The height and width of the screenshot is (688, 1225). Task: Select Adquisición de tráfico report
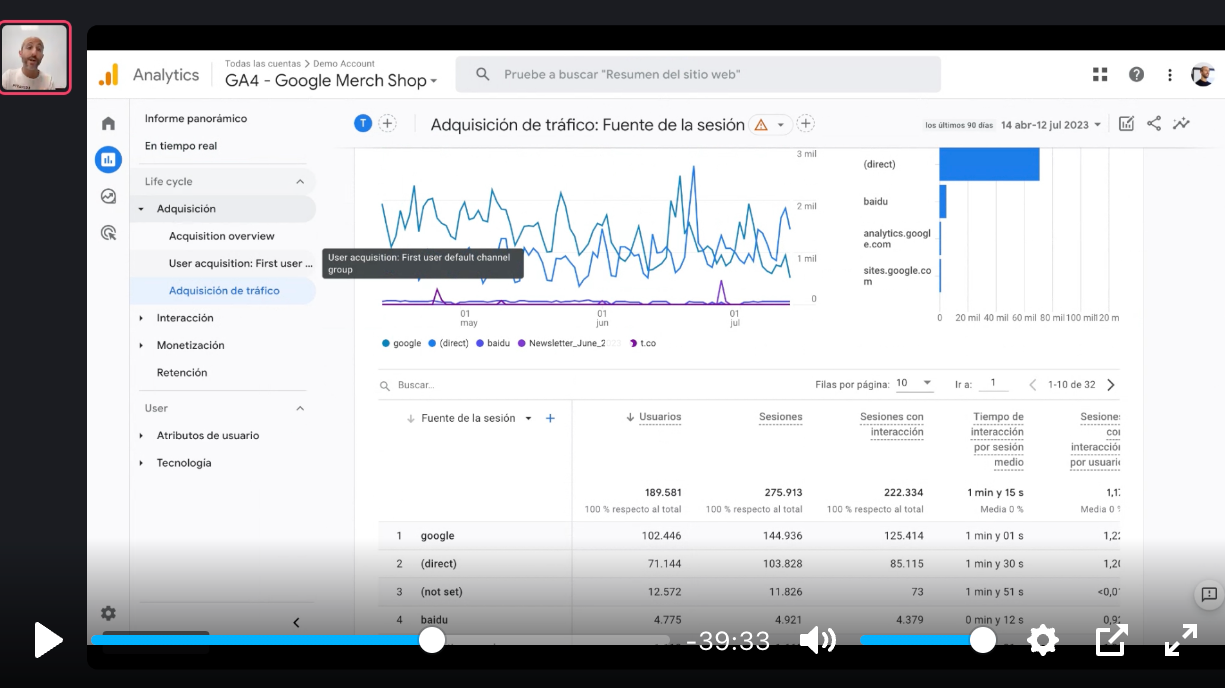[224, 291]
